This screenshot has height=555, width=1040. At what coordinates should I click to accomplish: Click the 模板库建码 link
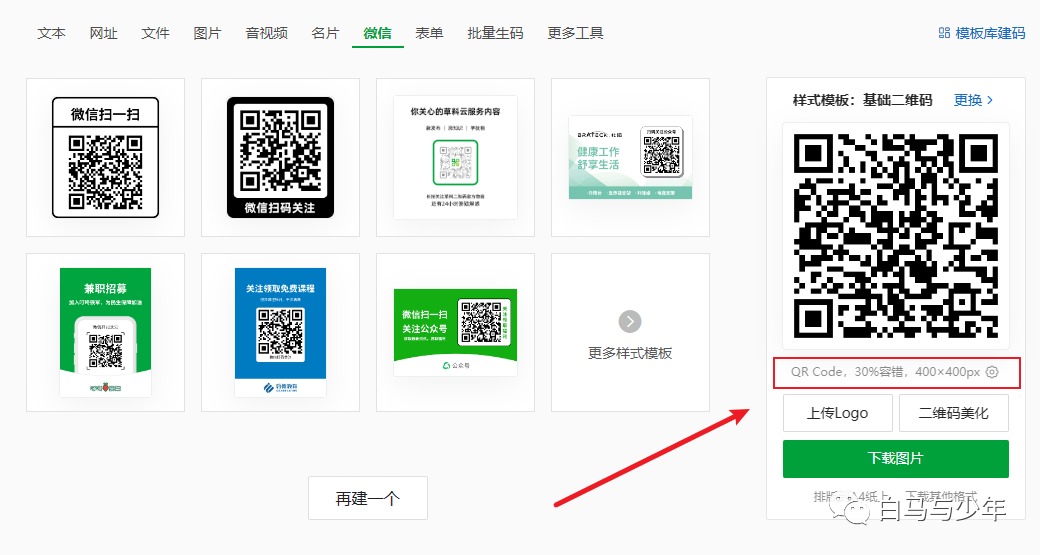pos(982,33)
